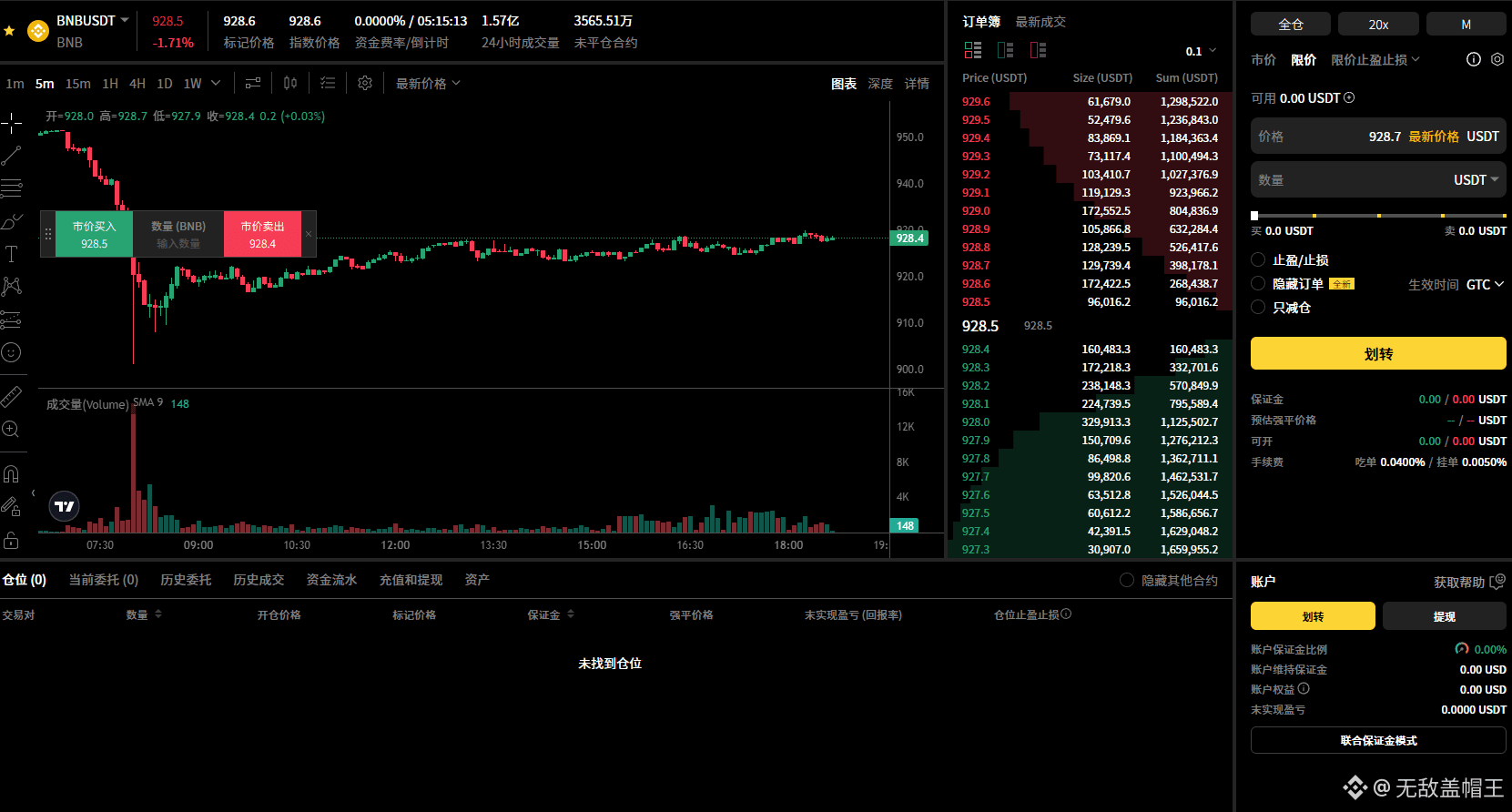Open the 最新价格 chart price type dropdown
The height and width of the screenshot is (812, 1512).
pyautogui.click(x=428, y=83)
